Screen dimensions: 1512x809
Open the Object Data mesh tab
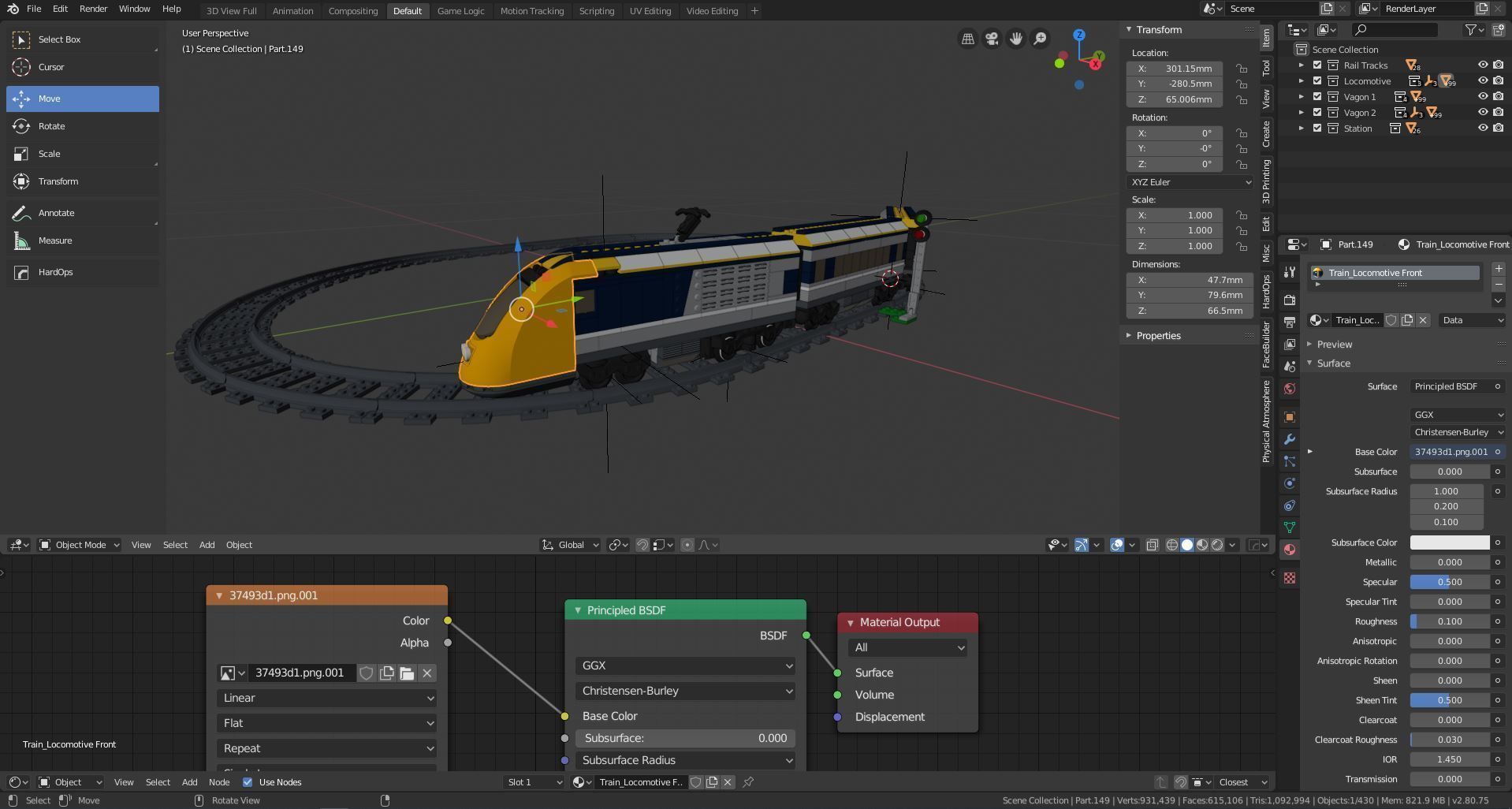pyautogui.click(x=1290, y=528)
